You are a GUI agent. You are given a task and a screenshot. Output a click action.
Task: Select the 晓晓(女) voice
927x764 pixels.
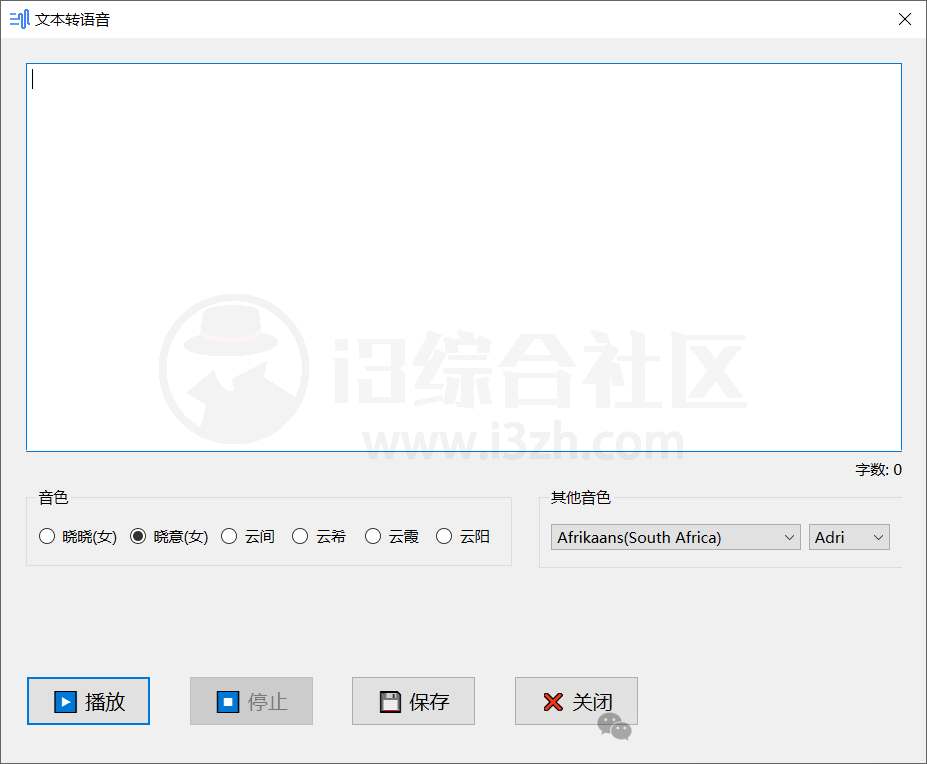pos(47,536)
